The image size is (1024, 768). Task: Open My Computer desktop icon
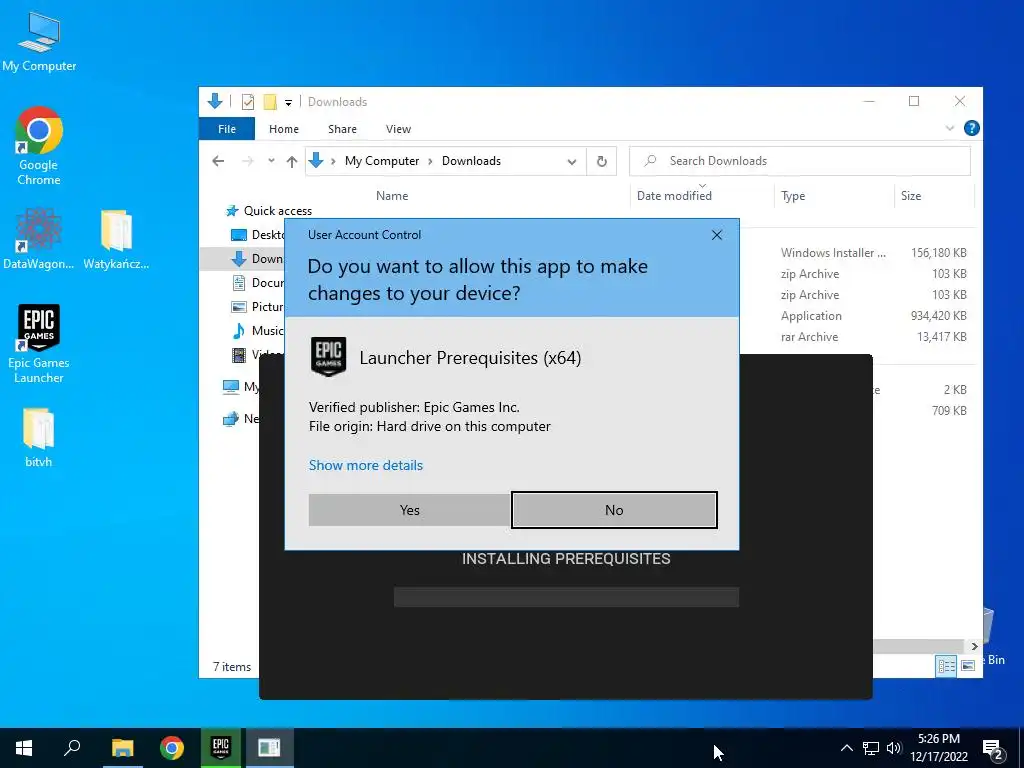pyautogui.click(x=39, y=42)
